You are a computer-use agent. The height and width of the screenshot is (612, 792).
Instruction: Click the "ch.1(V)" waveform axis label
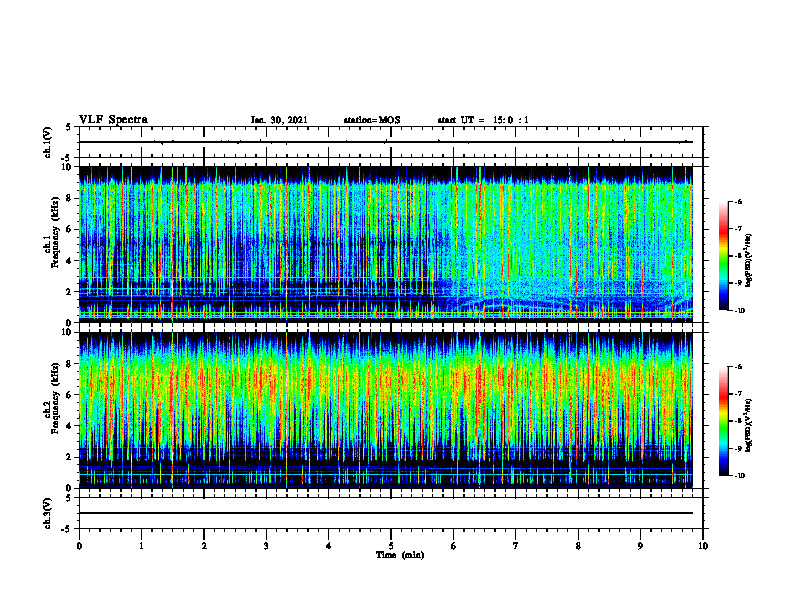coord(47,142)
